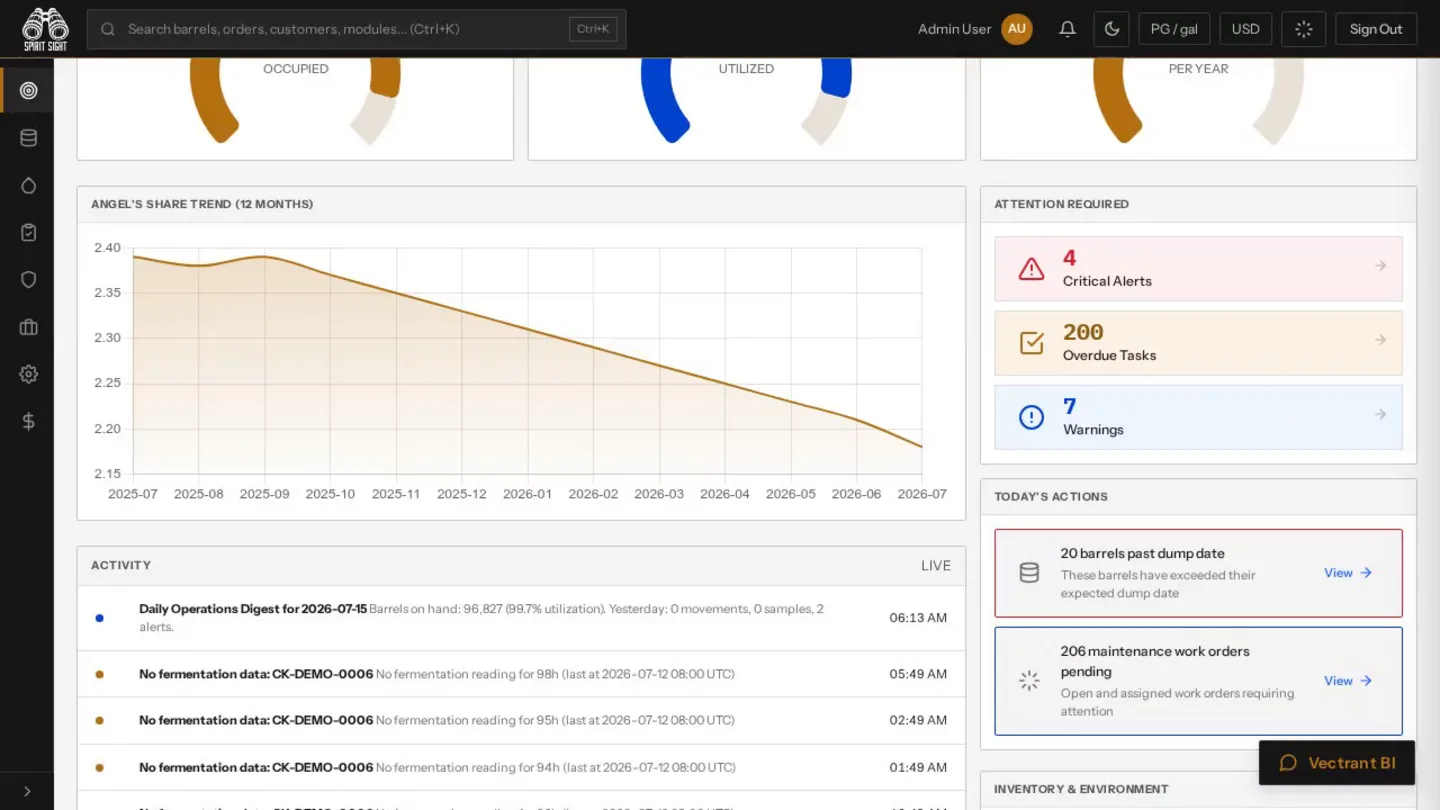The width and height of the screenshot is (1440, 810).
Task: Open the 7 Warnings card
Action: click(1198, 417)
